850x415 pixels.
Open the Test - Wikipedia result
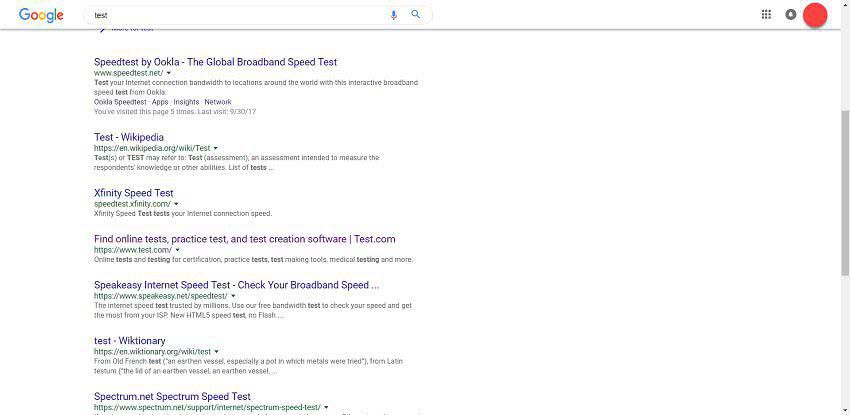129,137
